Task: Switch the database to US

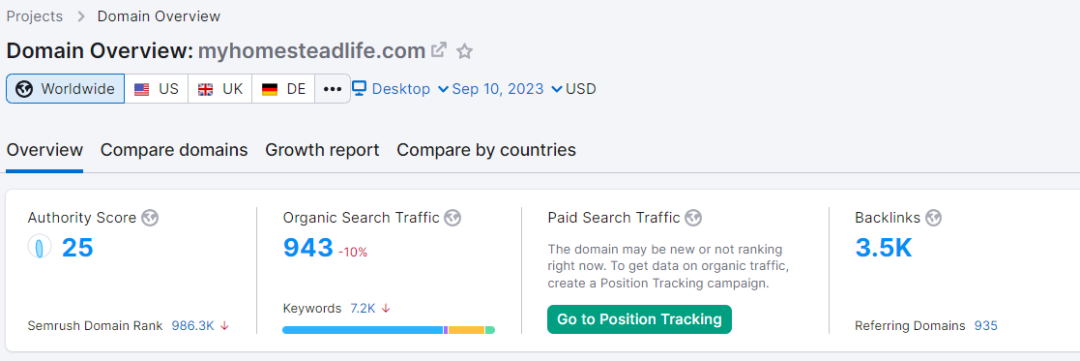Action: pos(156,89)
